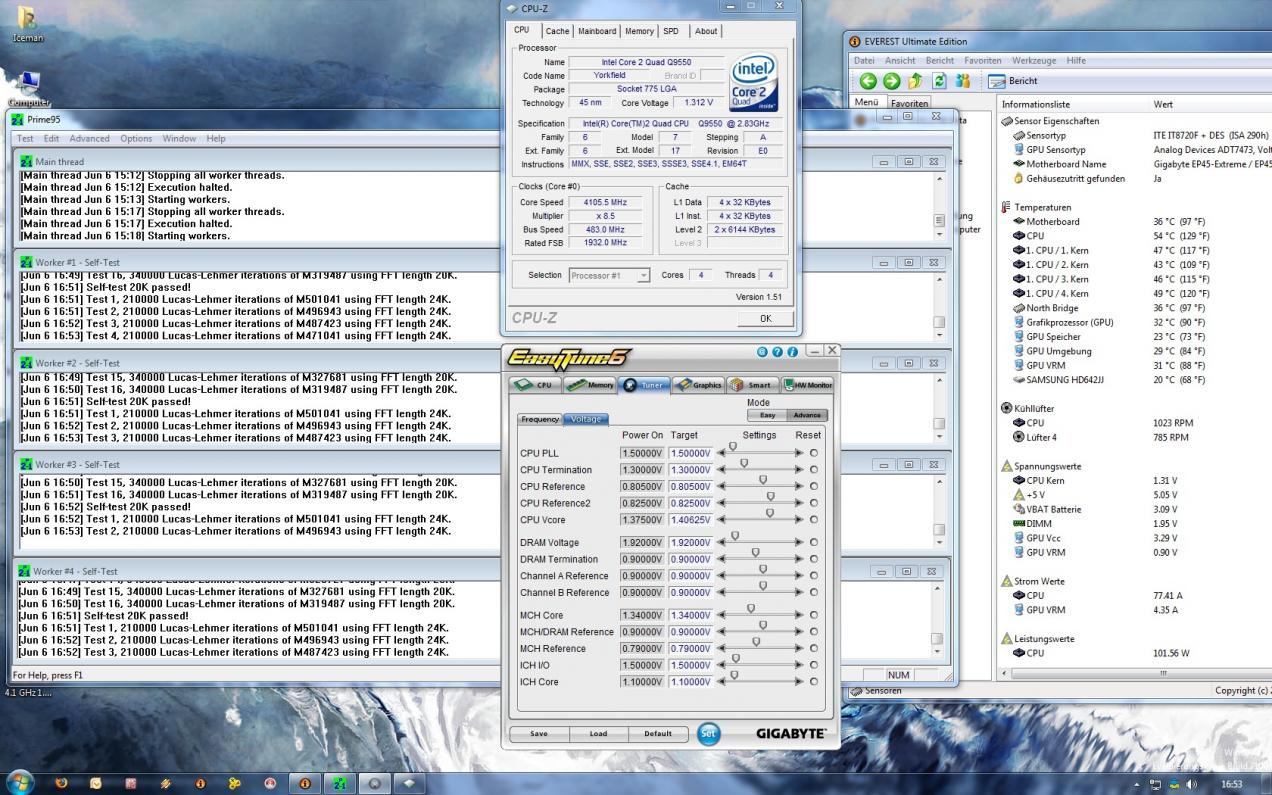
Task: Click Save button in EasyTune6
Action: pos(539,733)
